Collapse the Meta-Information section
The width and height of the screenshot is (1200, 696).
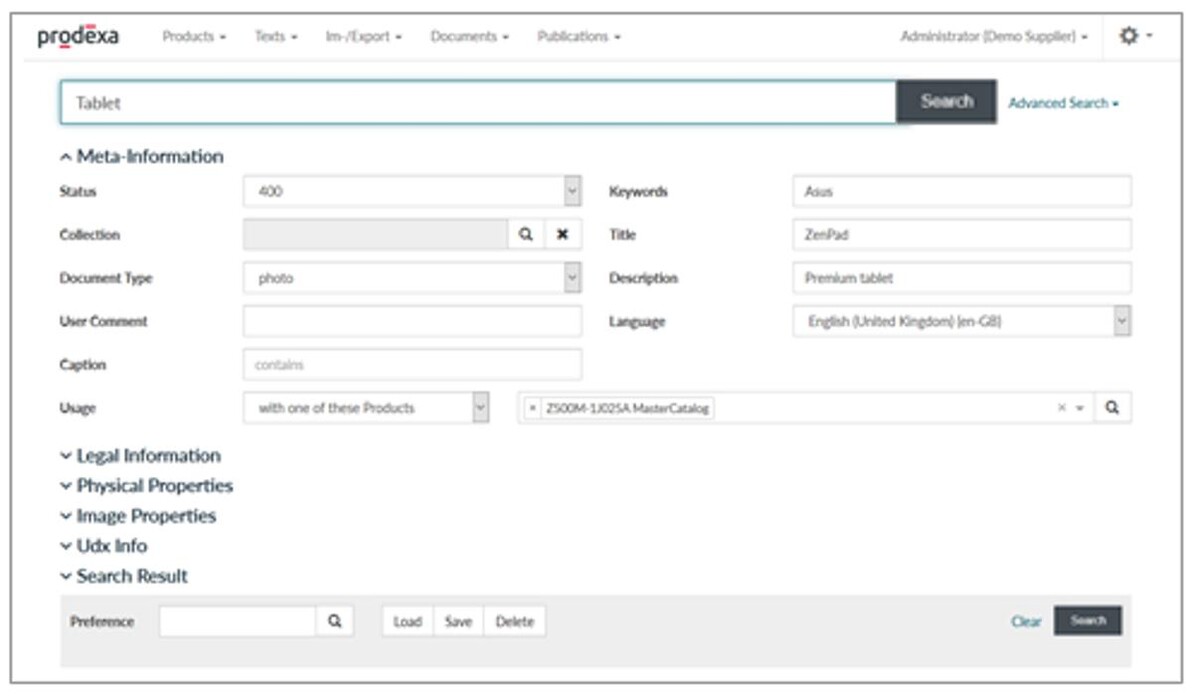click(141, 156)
